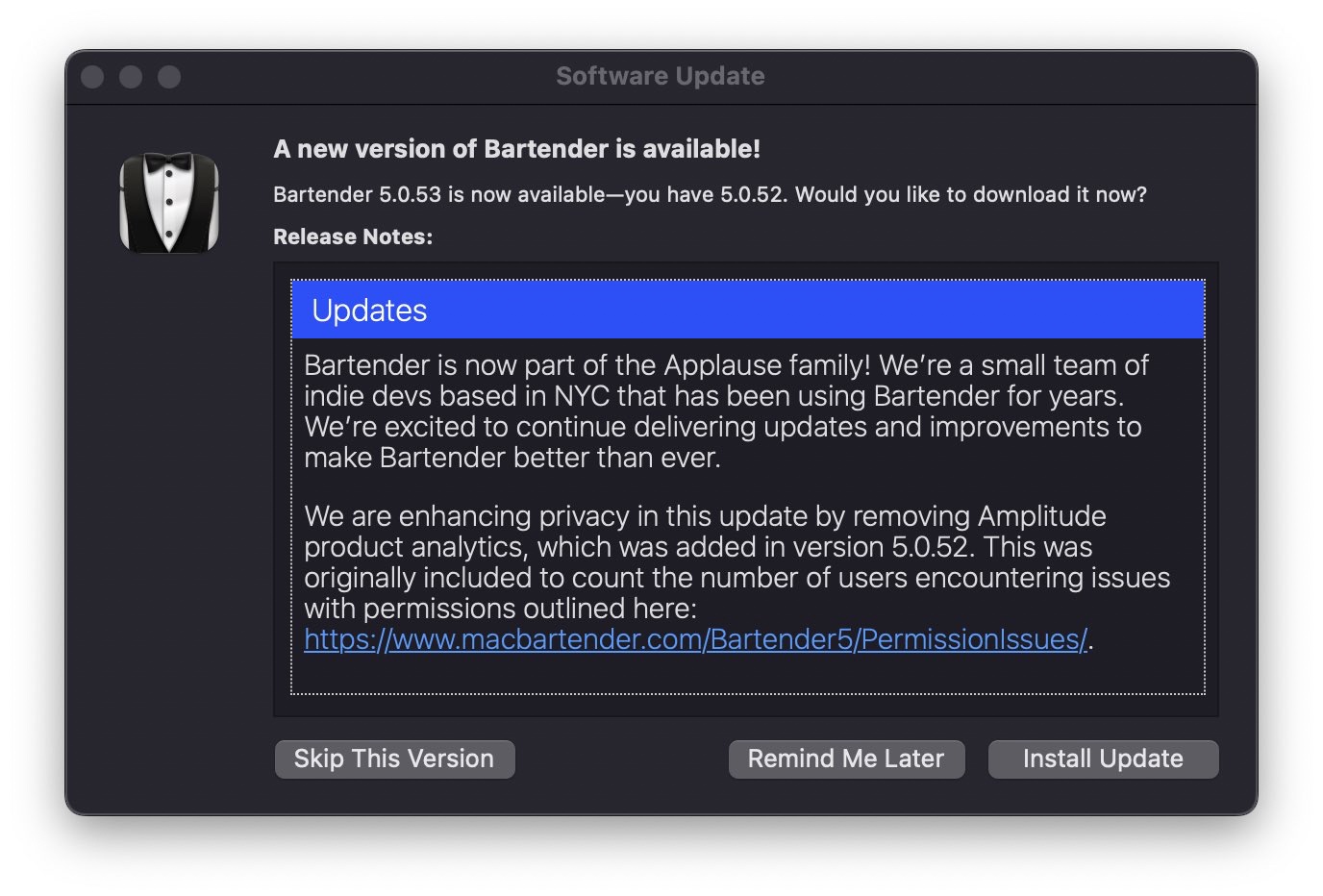1323x896 pixels.
Task: Click the Bartender tuxedo app icon
Action: pyautogui.click(x=169, y=203)
